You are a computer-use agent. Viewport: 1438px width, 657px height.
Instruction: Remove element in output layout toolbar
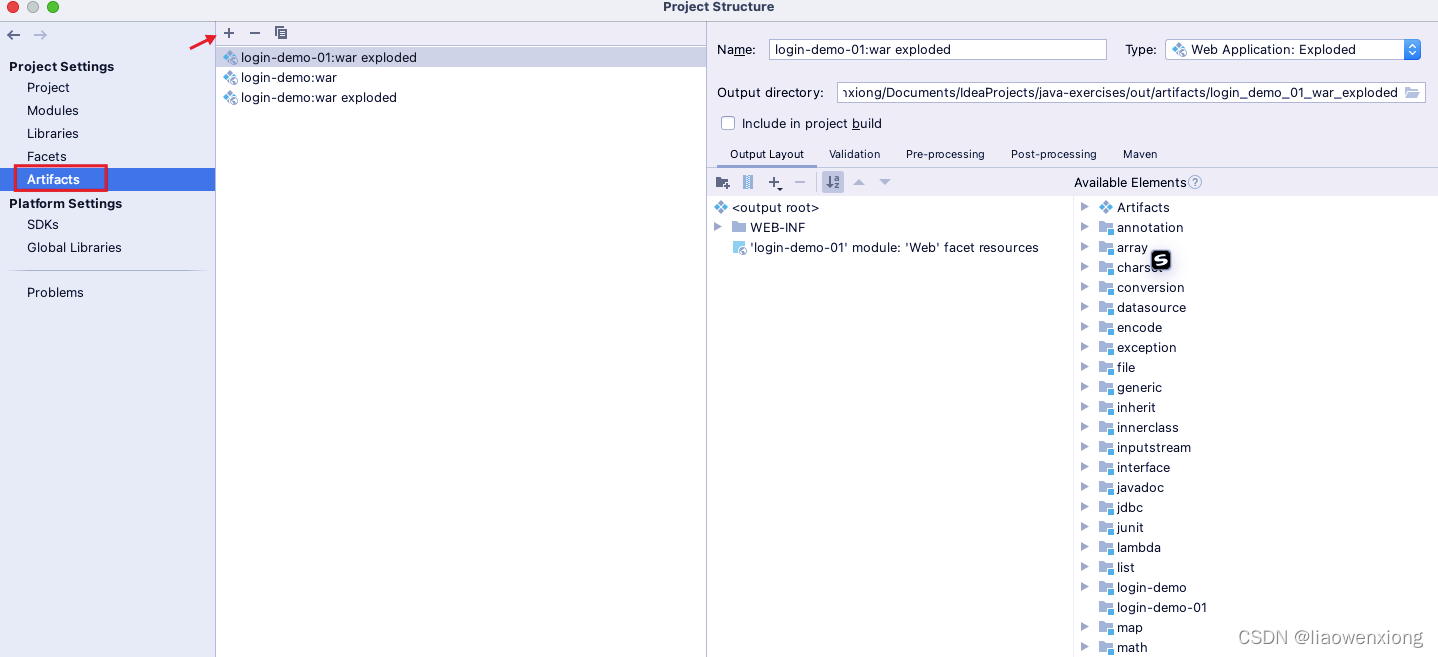pyautogui.click(x=800, y=182)
